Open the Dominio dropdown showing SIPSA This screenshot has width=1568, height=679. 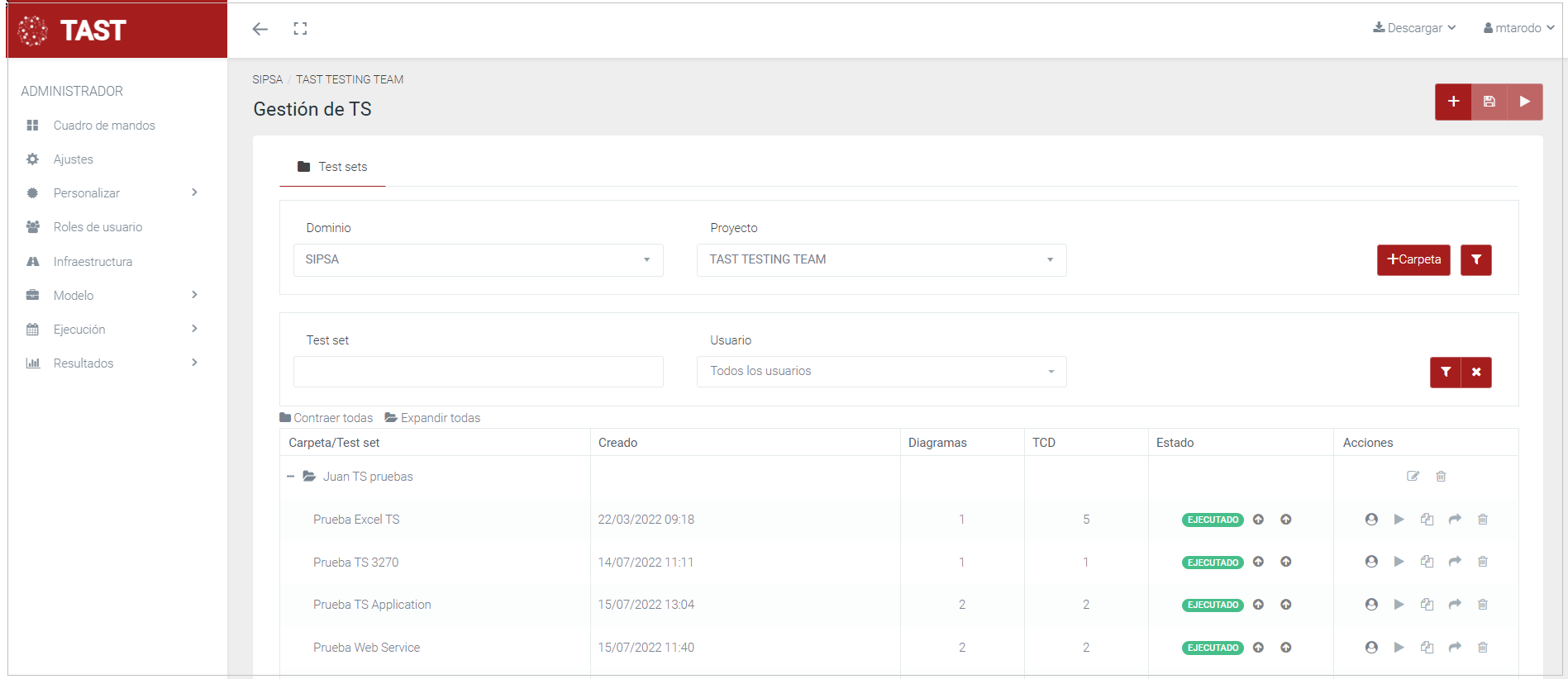click(478, 260)
